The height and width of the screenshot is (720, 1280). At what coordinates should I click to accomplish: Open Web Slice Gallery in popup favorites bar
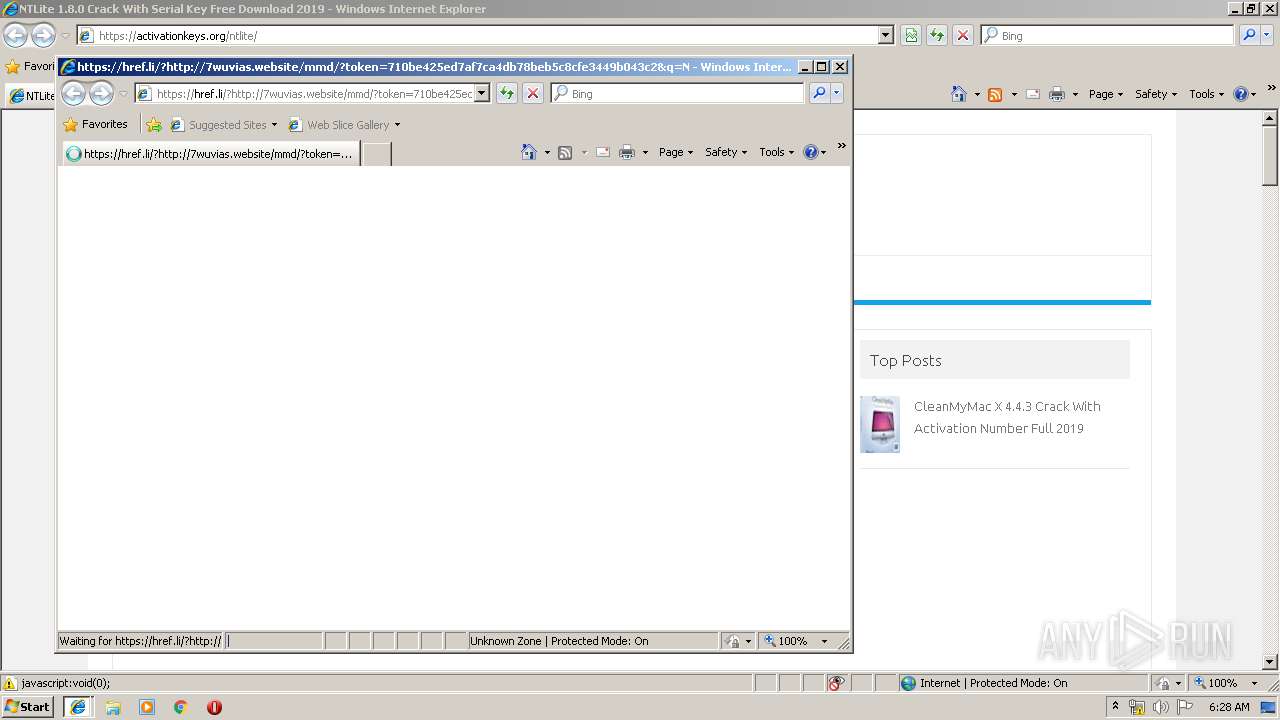(x=344, y=125)
